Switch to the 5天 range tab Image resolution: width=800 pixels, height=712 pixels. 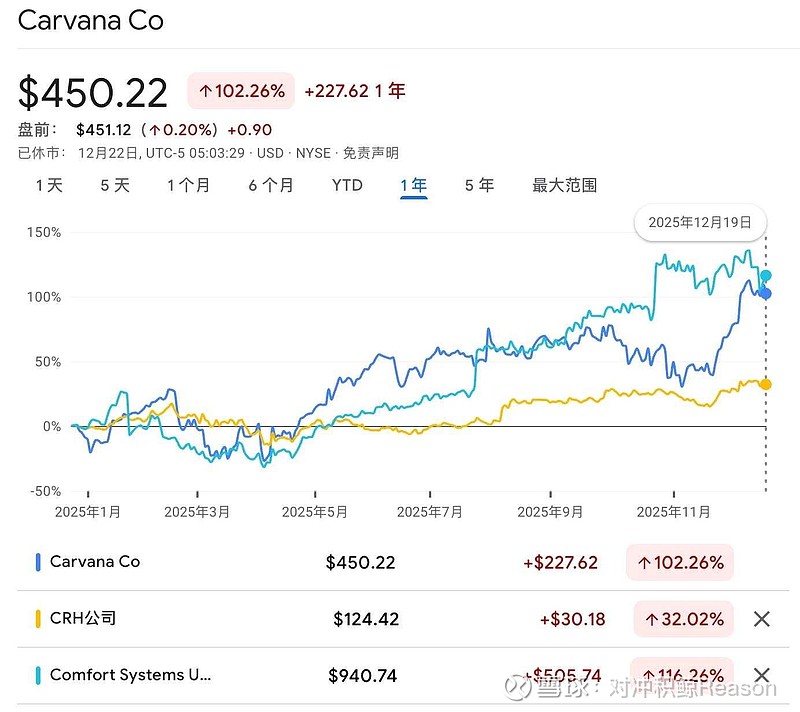coord(115,185)
